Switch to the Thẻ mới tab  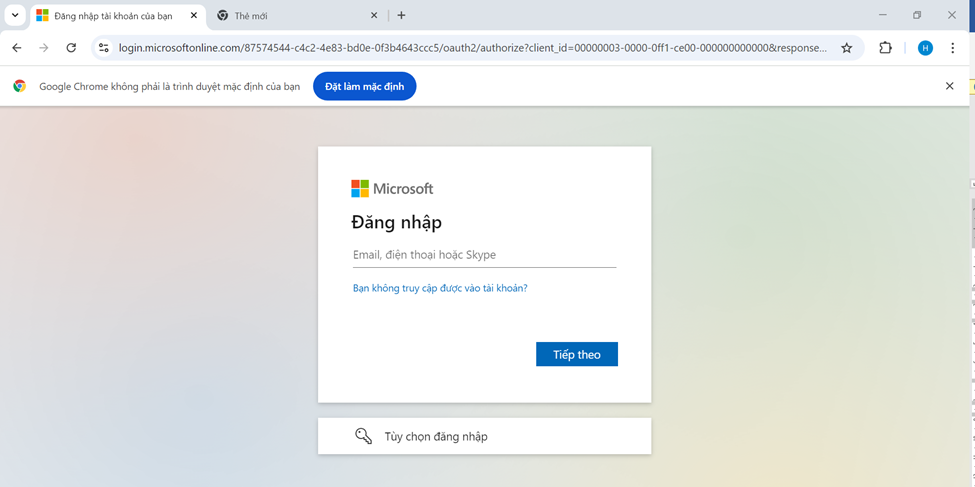290,16
